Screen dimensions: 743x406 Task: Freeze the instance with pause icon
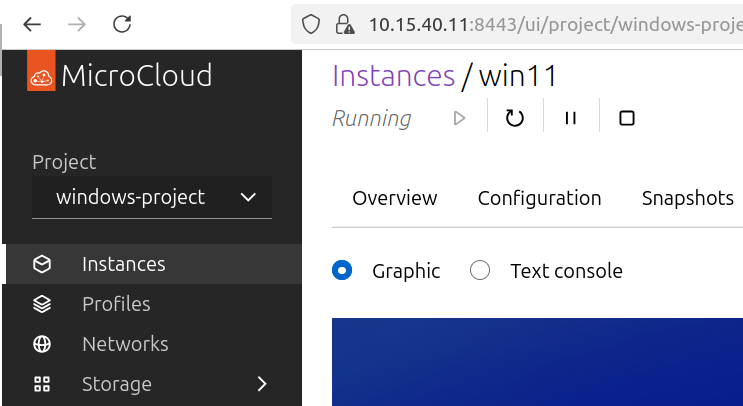pos(571,118)
